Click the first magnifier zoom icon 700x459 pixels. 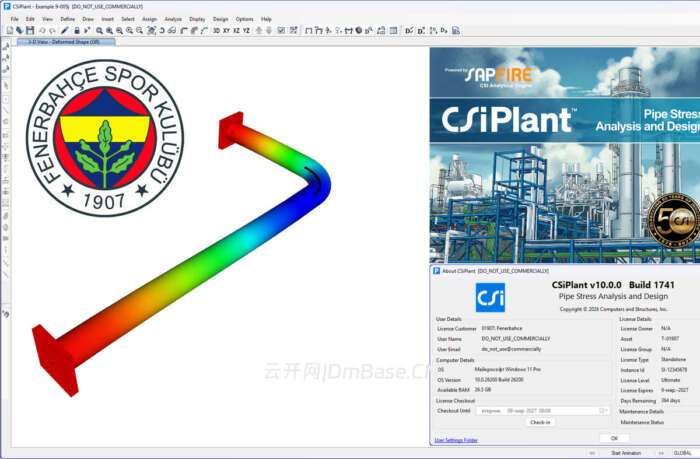point(99,30)
